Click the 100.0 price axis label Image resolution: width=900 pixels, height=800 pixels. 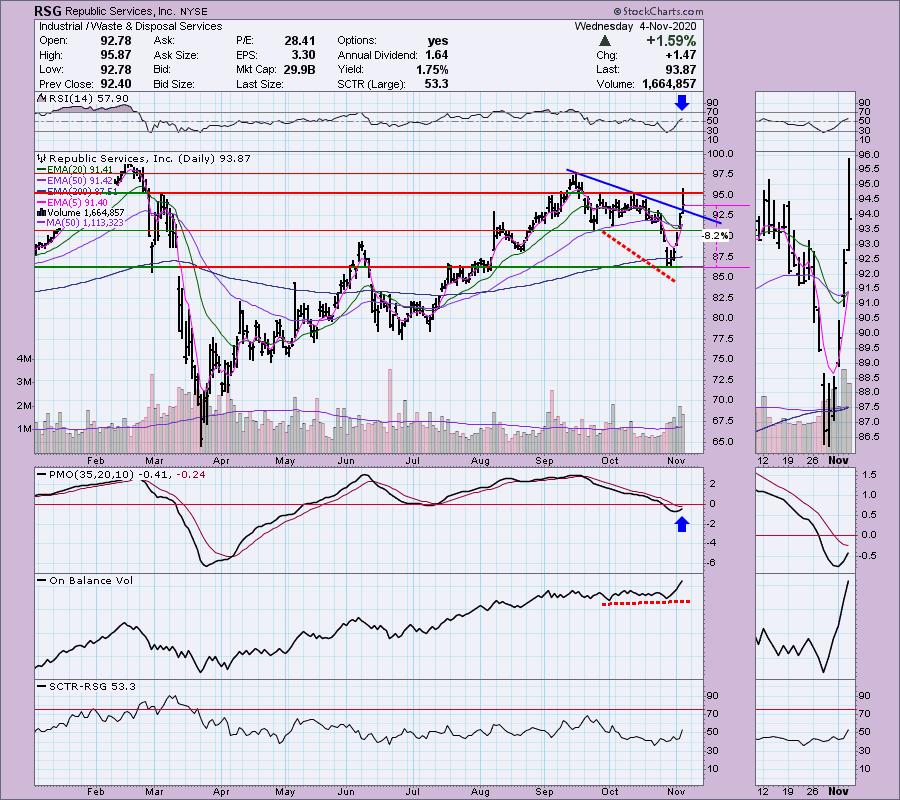[x=720, y=154]
